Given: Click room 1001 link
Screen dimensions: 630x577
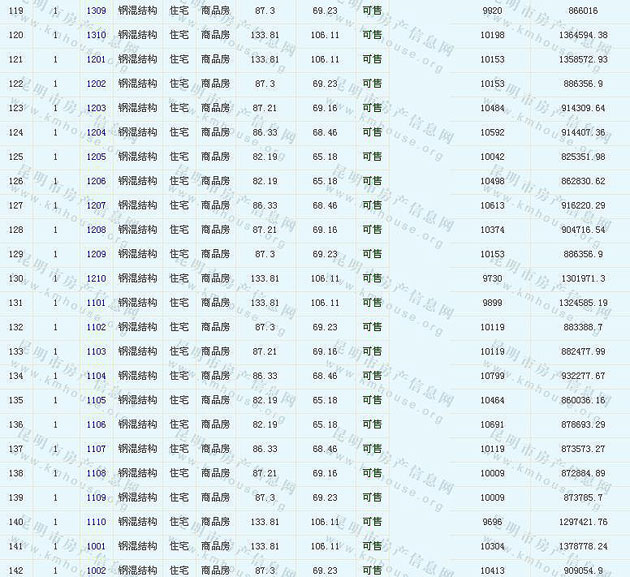Looking at the screenshot, I should [96, 546].
